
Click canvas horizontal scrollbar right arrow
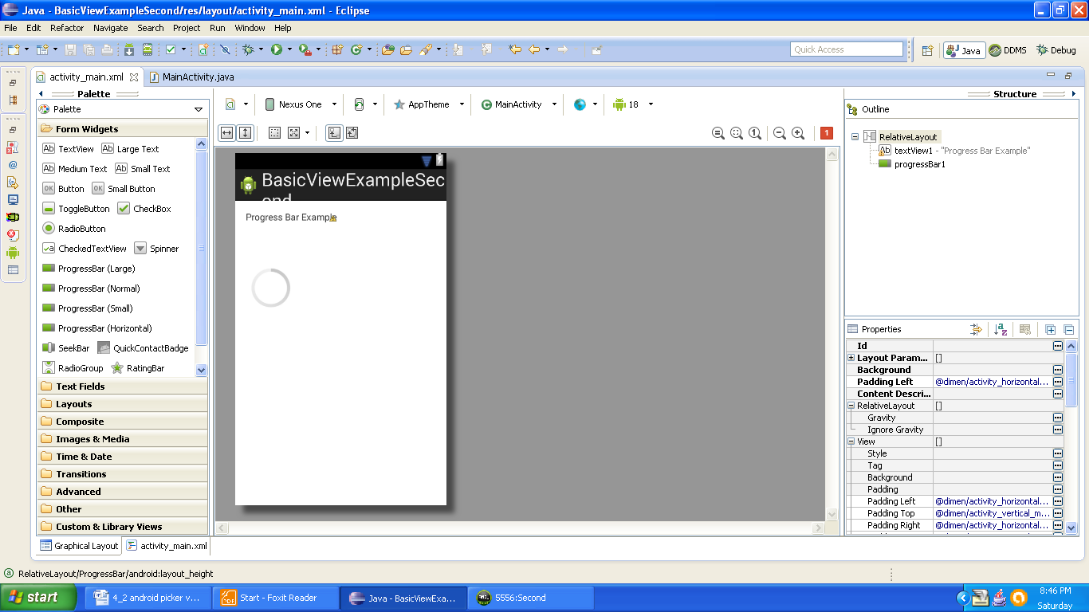pos(818,528)
